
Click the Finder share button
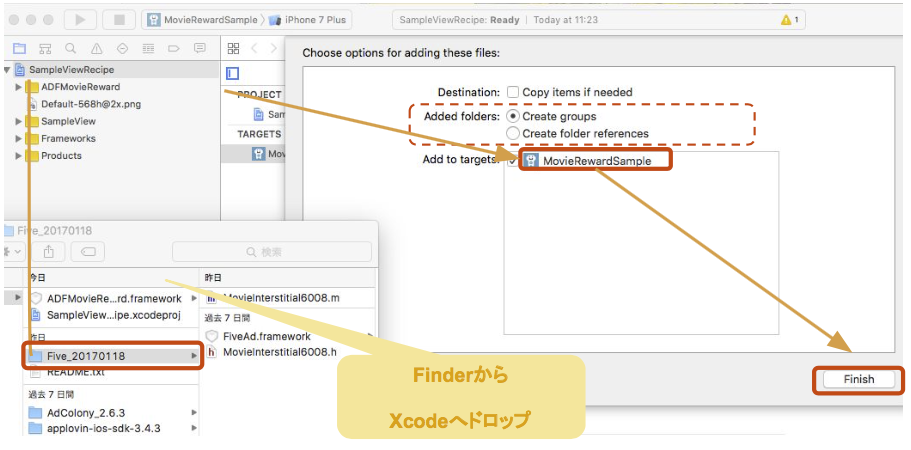tap(49, 251)
